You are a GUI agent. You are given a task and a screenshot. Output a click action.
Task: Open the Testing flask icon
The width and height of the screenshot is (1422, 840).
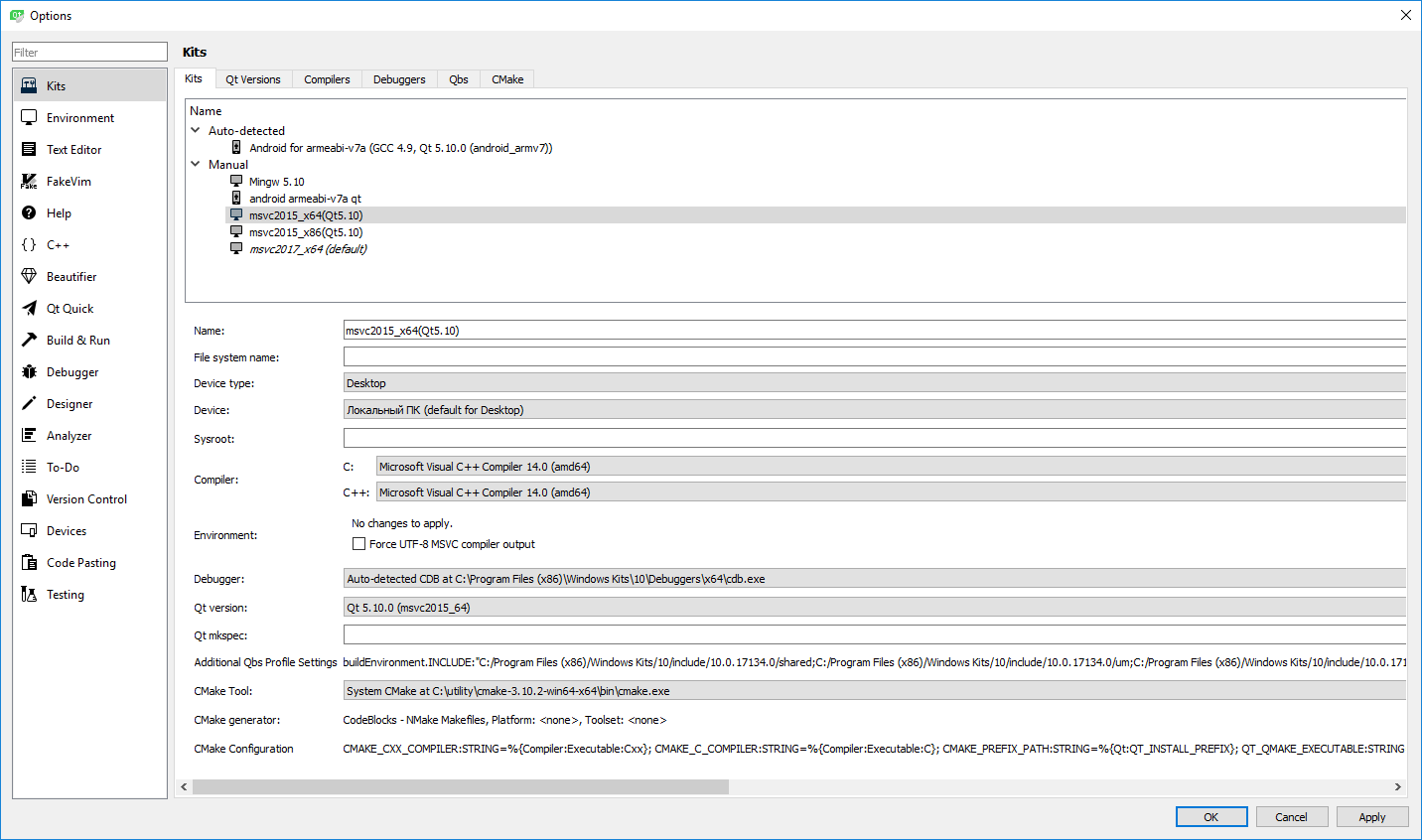pos(29,595)
